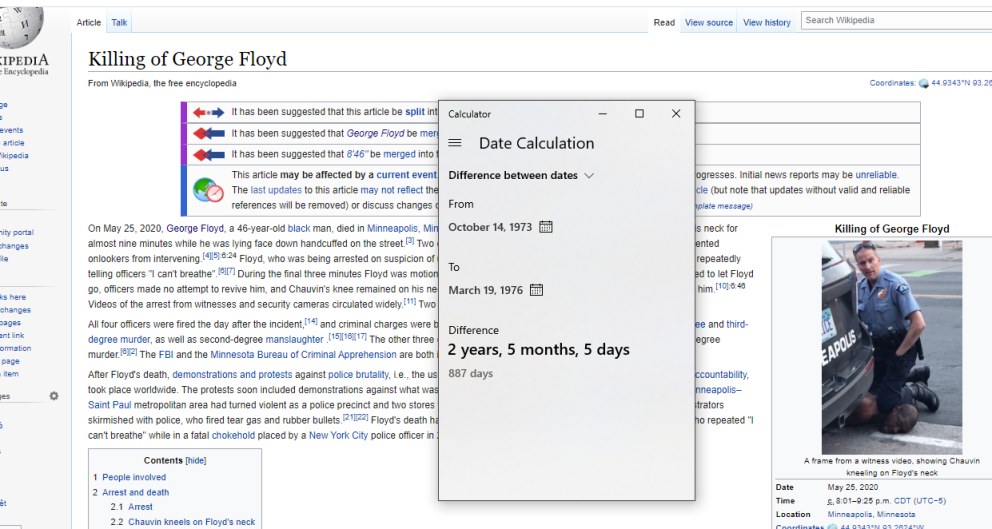This screenshot has width=992, height=529.
Task: Click the coordinates globe icon at top right
Action: (x=924, y=83)
